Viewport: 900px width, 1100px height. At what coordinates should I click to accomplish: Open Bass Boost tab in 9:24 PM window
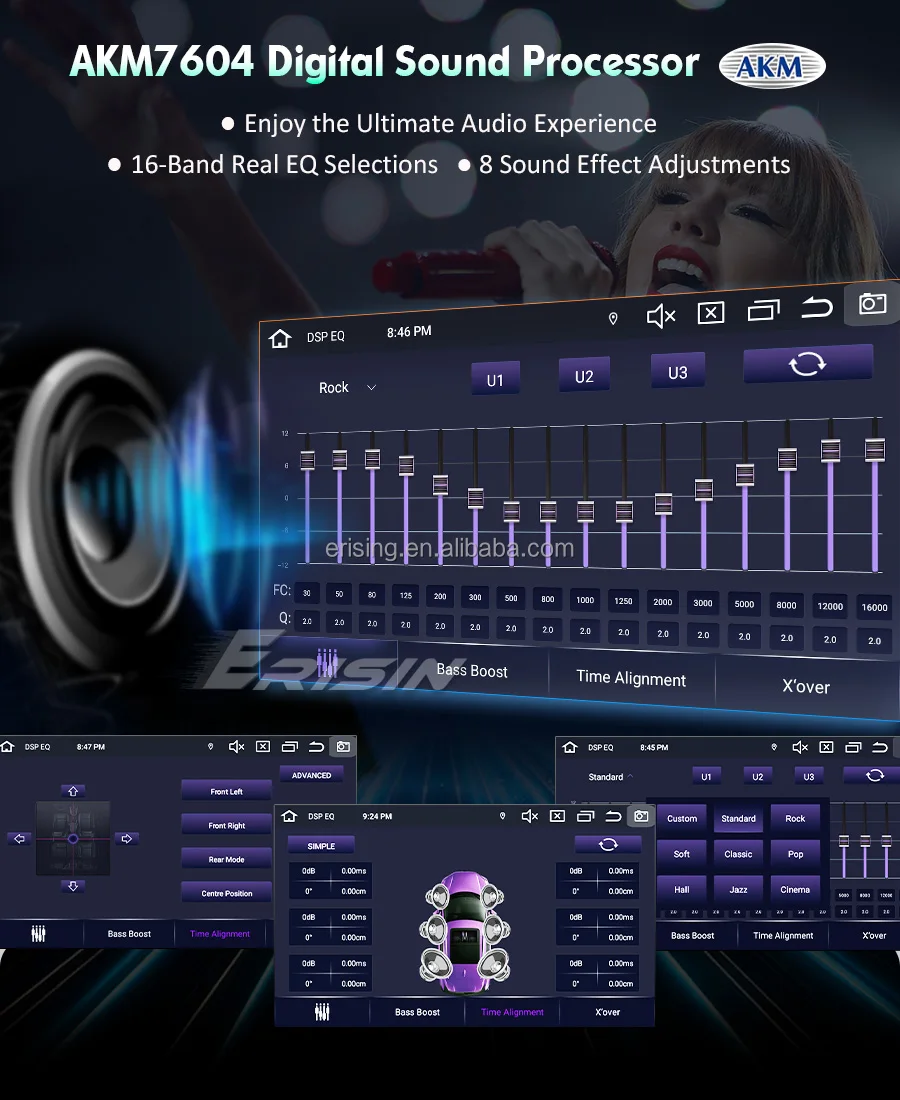(x=417, y=1012)
